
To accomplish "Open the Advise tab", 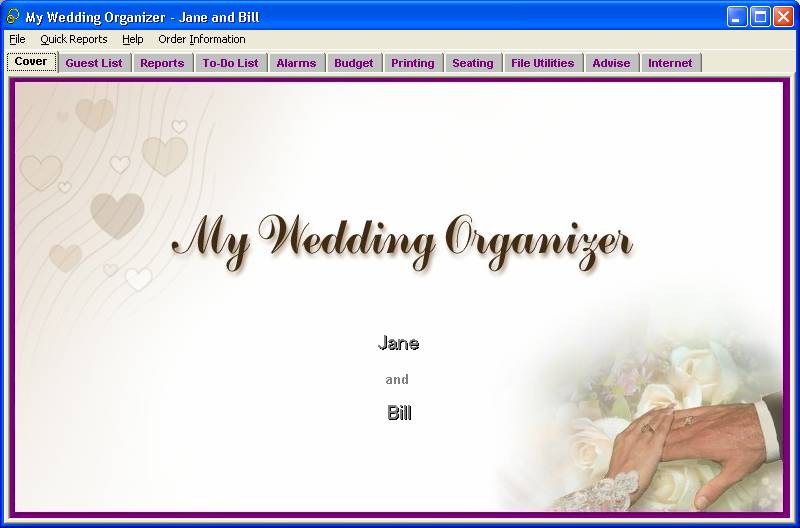I will pos(612,63).
